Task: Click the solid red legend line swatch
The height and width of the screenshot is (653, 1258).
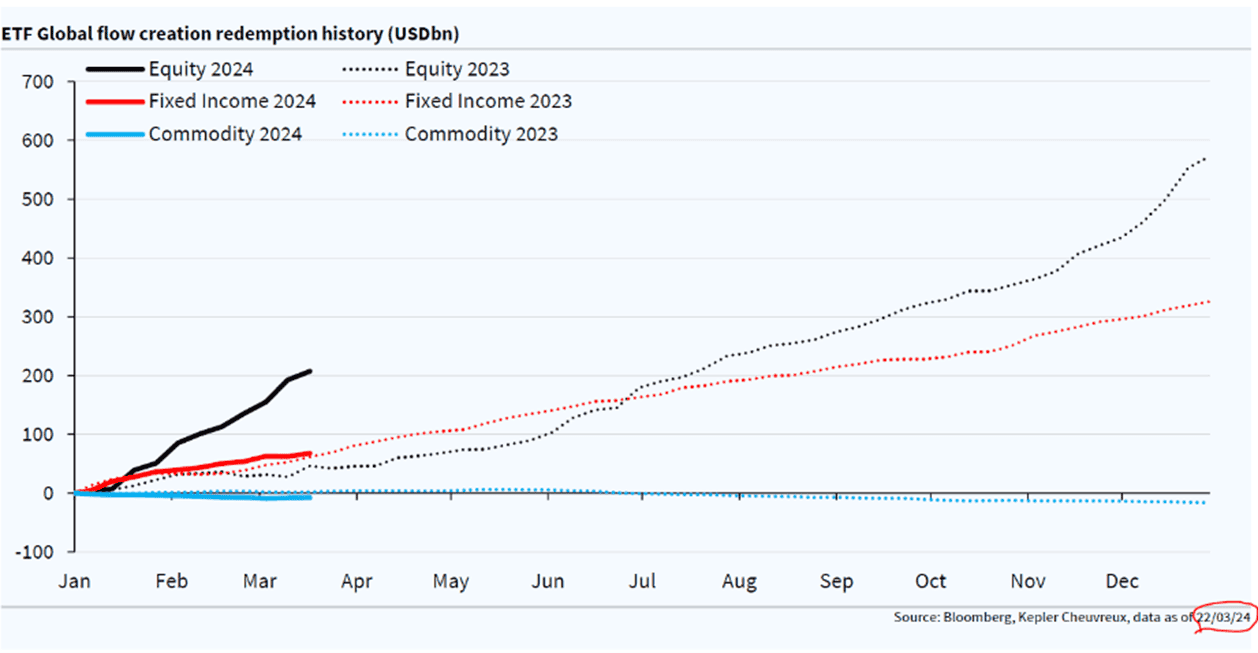Action: (x=114, y=101)
